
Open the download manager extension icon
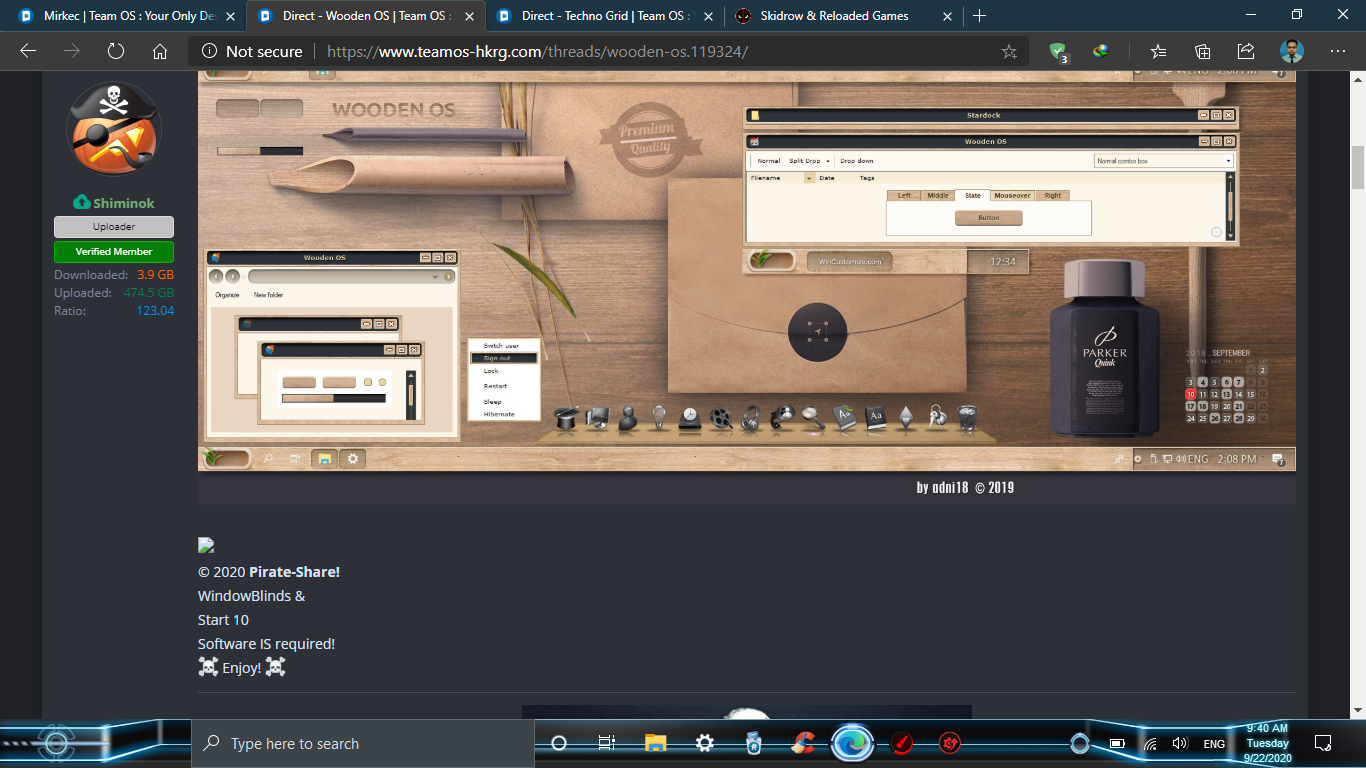tap(1101, 52)
